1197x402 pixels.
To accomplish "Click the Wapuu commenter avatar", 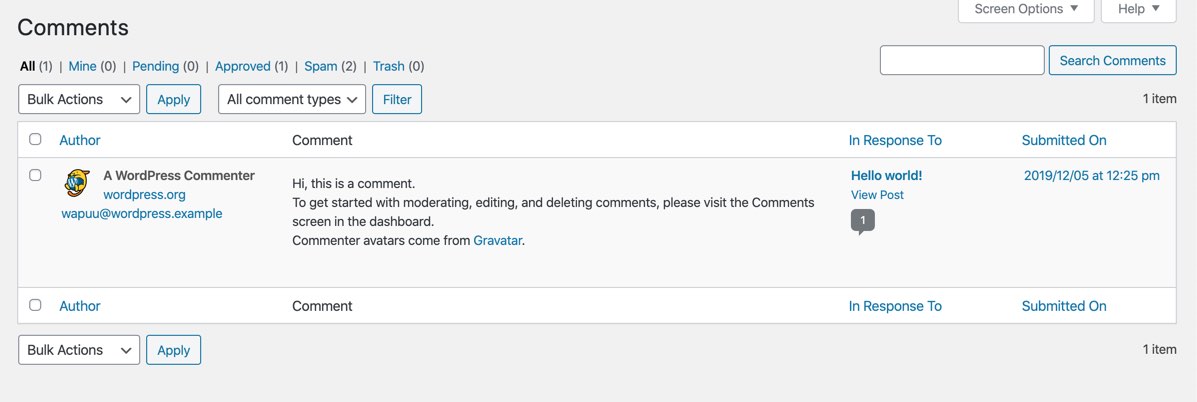I will click(77, 183).
